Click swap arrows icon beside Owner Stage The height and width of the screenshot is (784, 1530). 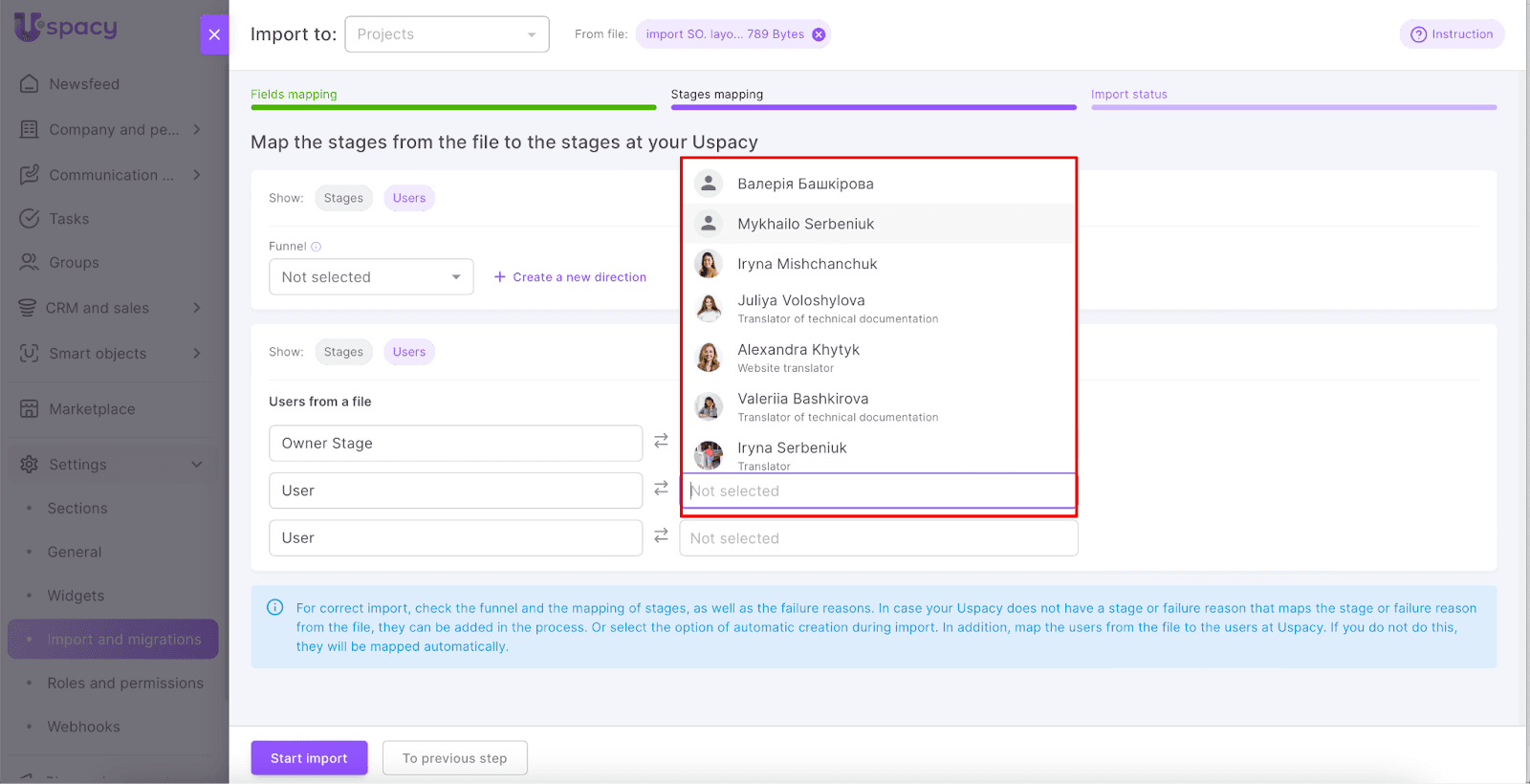point(661,441)
